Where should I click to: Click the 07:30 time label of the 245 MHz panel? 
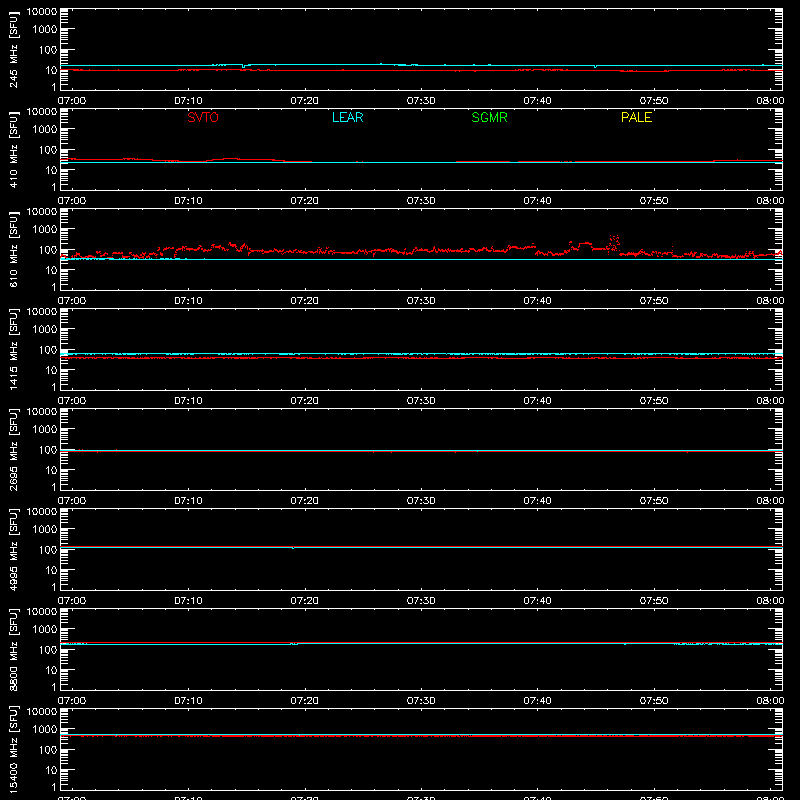(421, 101)
